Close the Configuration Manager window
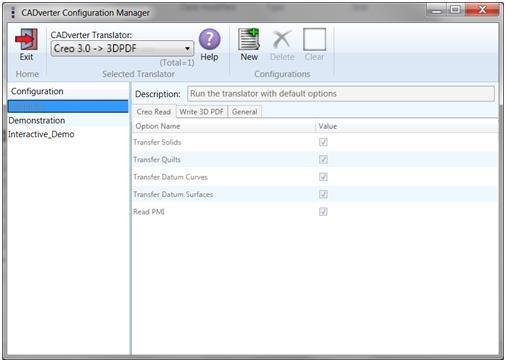 click(x=482, y=10)
